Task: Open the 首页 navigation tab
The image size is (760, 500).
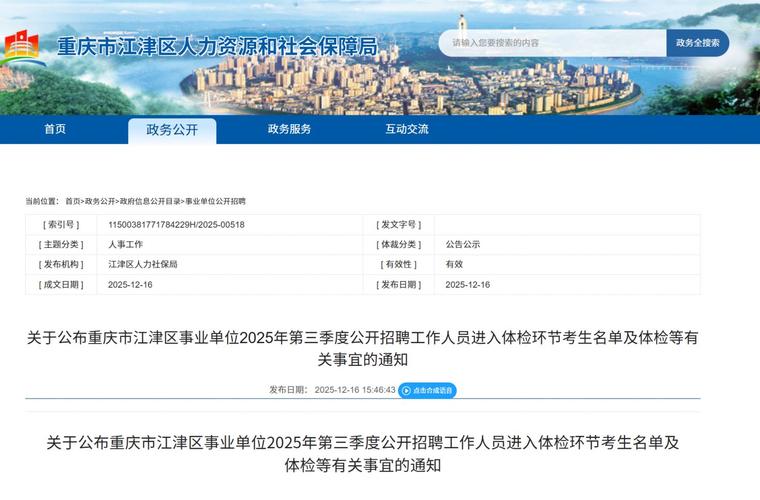Action: (55, 129)
